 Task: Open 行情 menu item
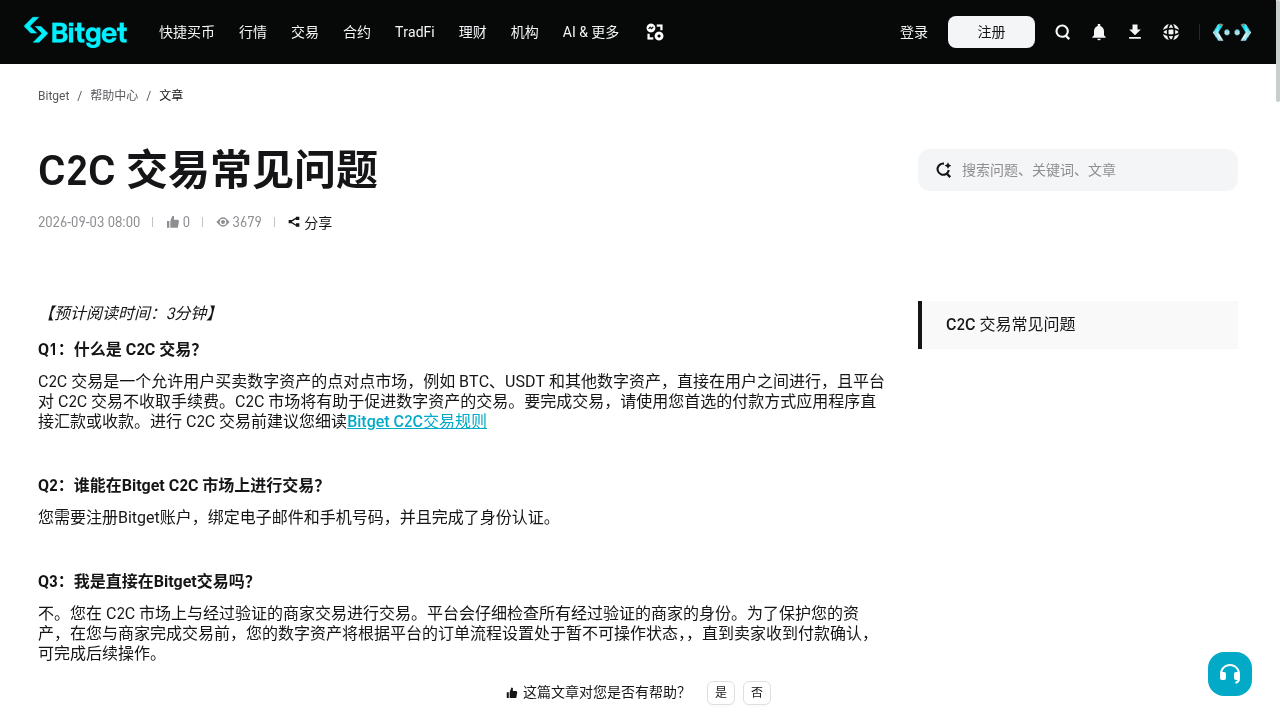[253, 32]
